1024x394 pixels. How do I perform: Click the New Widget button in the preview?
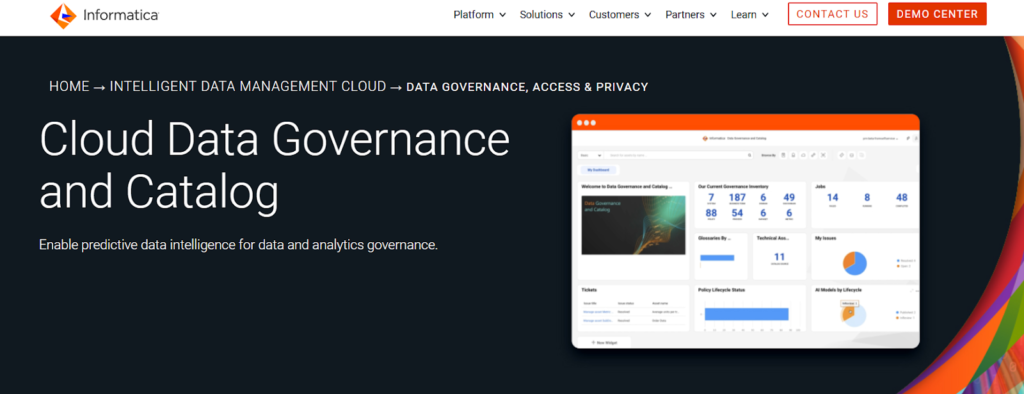point(604,342)
